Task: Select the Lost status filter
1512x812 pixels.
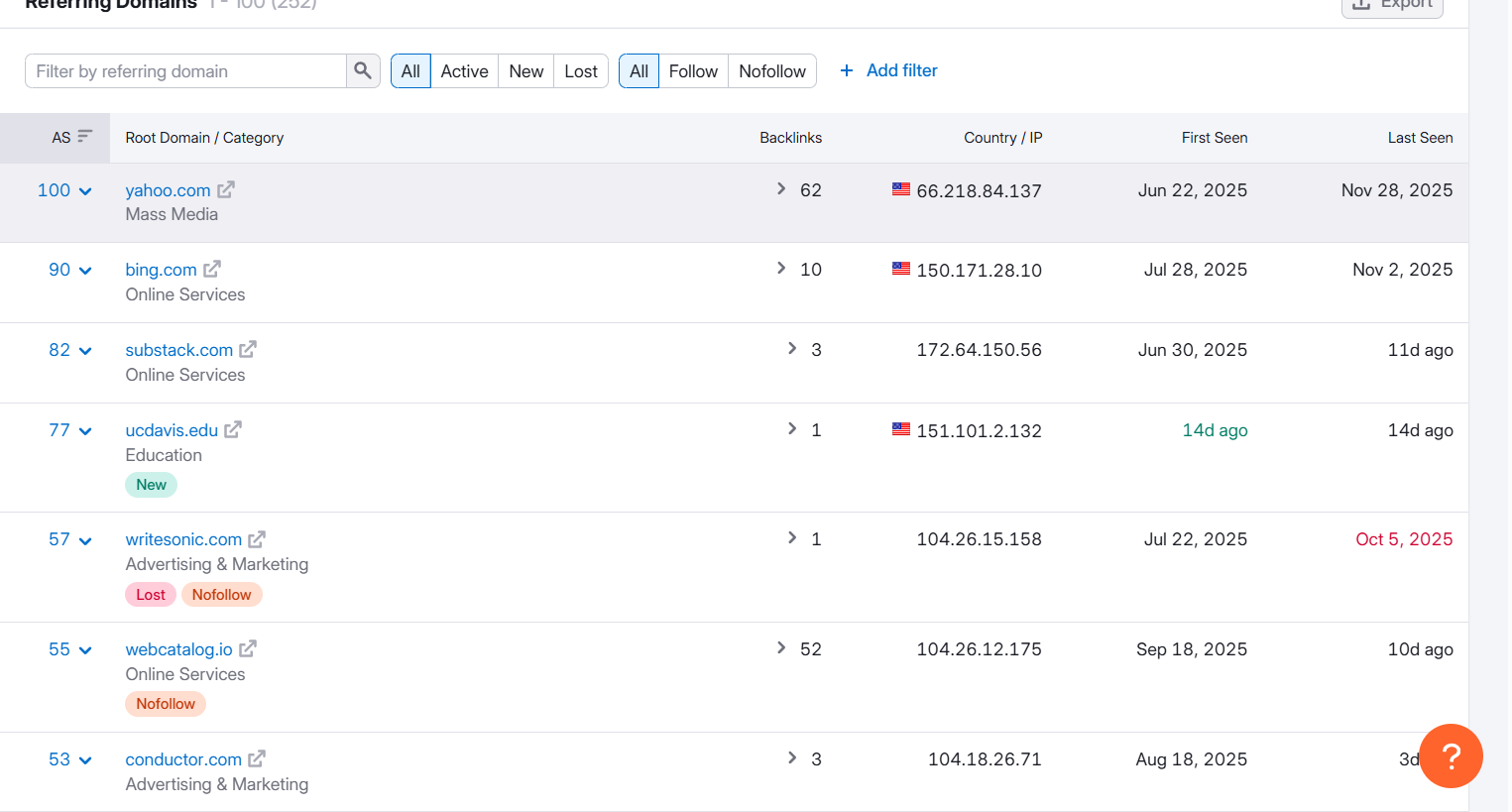Action: 581,70
